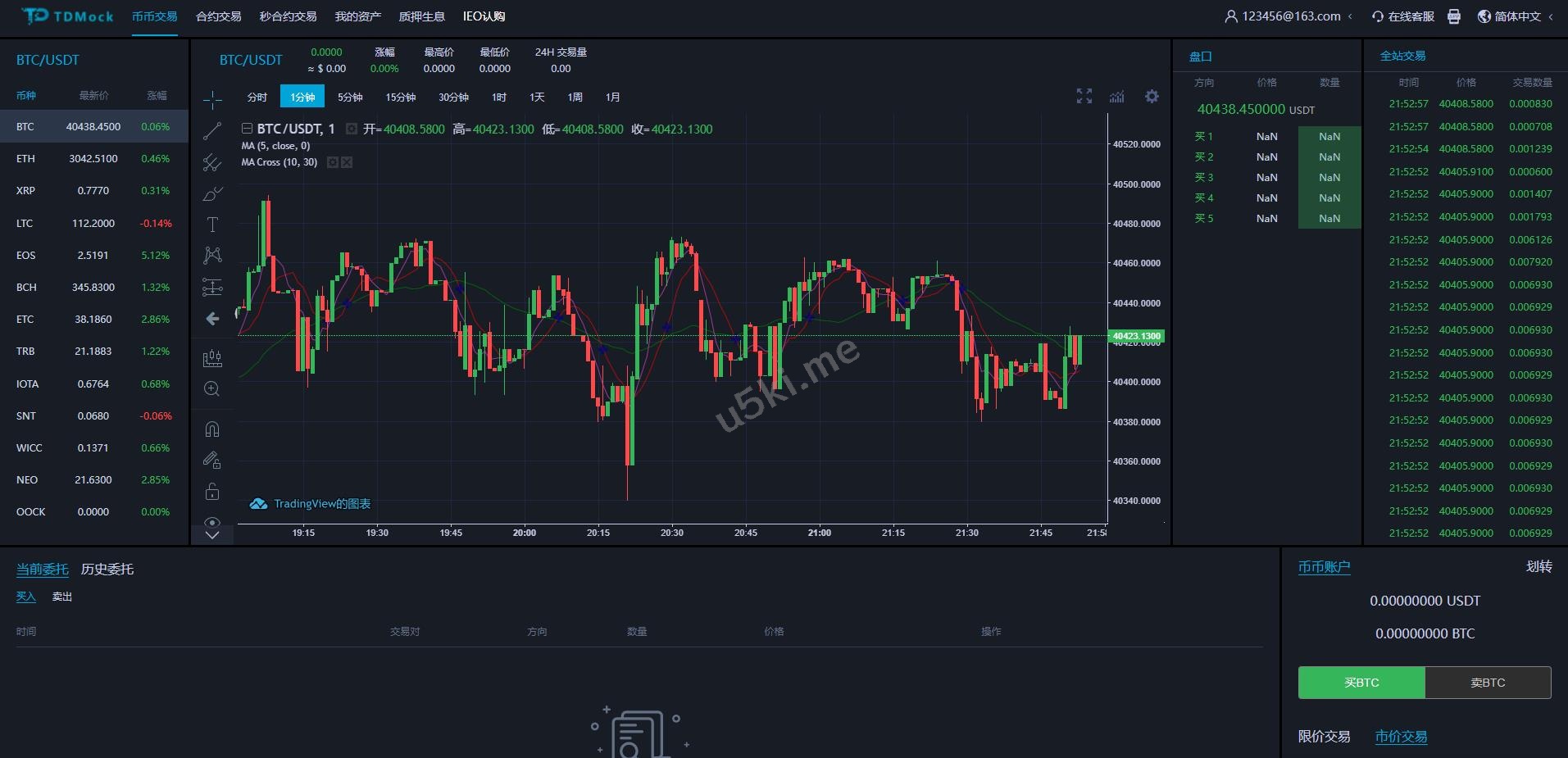The width and height of the screenshot is (1568, 758).
Task: Toggle the 卖出 filter under current orders
Action: [62, 597]
